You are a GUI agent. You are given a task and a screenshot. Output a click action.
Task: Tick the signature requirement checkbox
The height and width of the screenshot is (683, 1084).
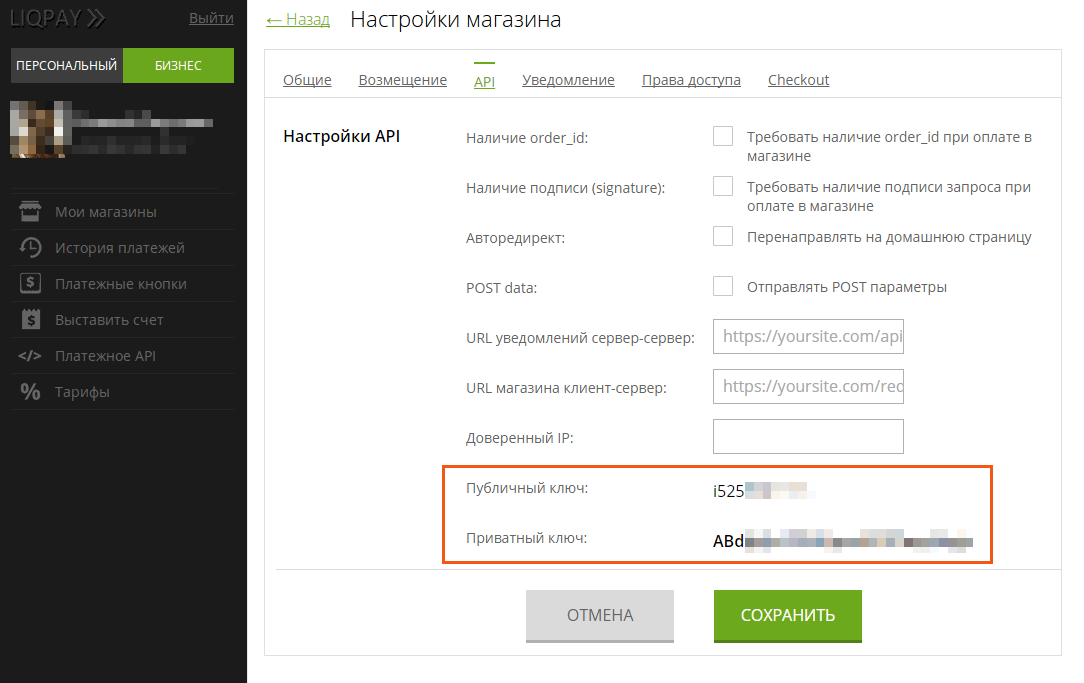723,186
